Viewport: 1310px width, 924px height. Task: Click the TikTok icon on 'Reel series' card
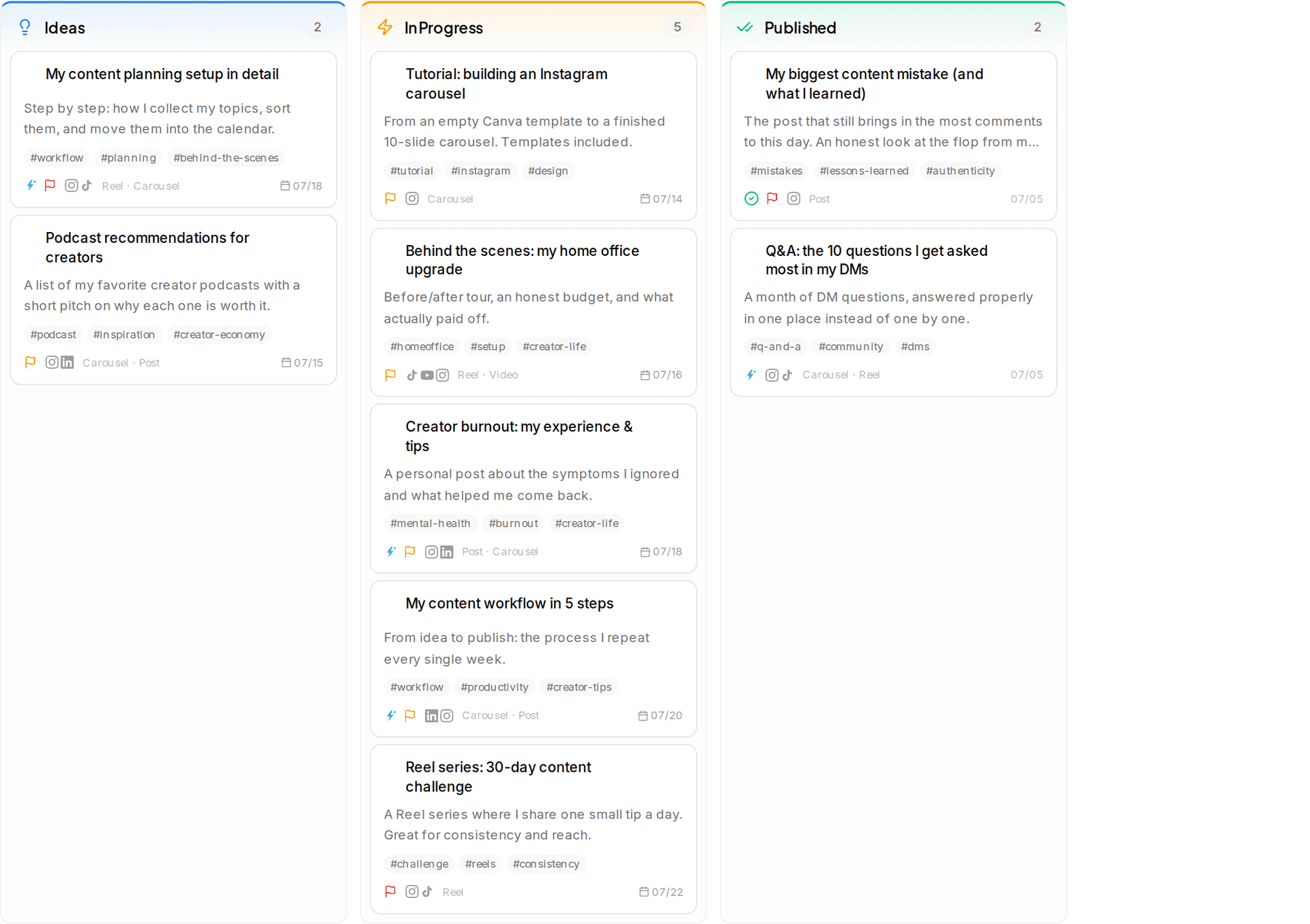427,892
